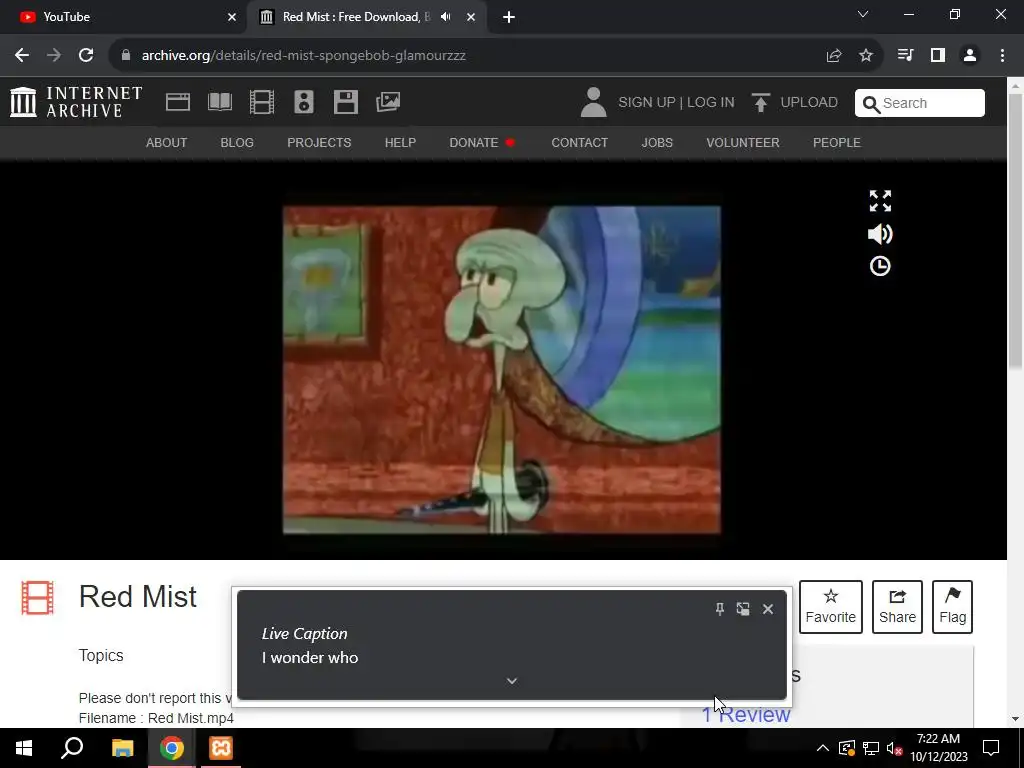Open the Software floppy disk icon
The width and height of the screenshot is (1024, 768).
click(x=345, y=102)
